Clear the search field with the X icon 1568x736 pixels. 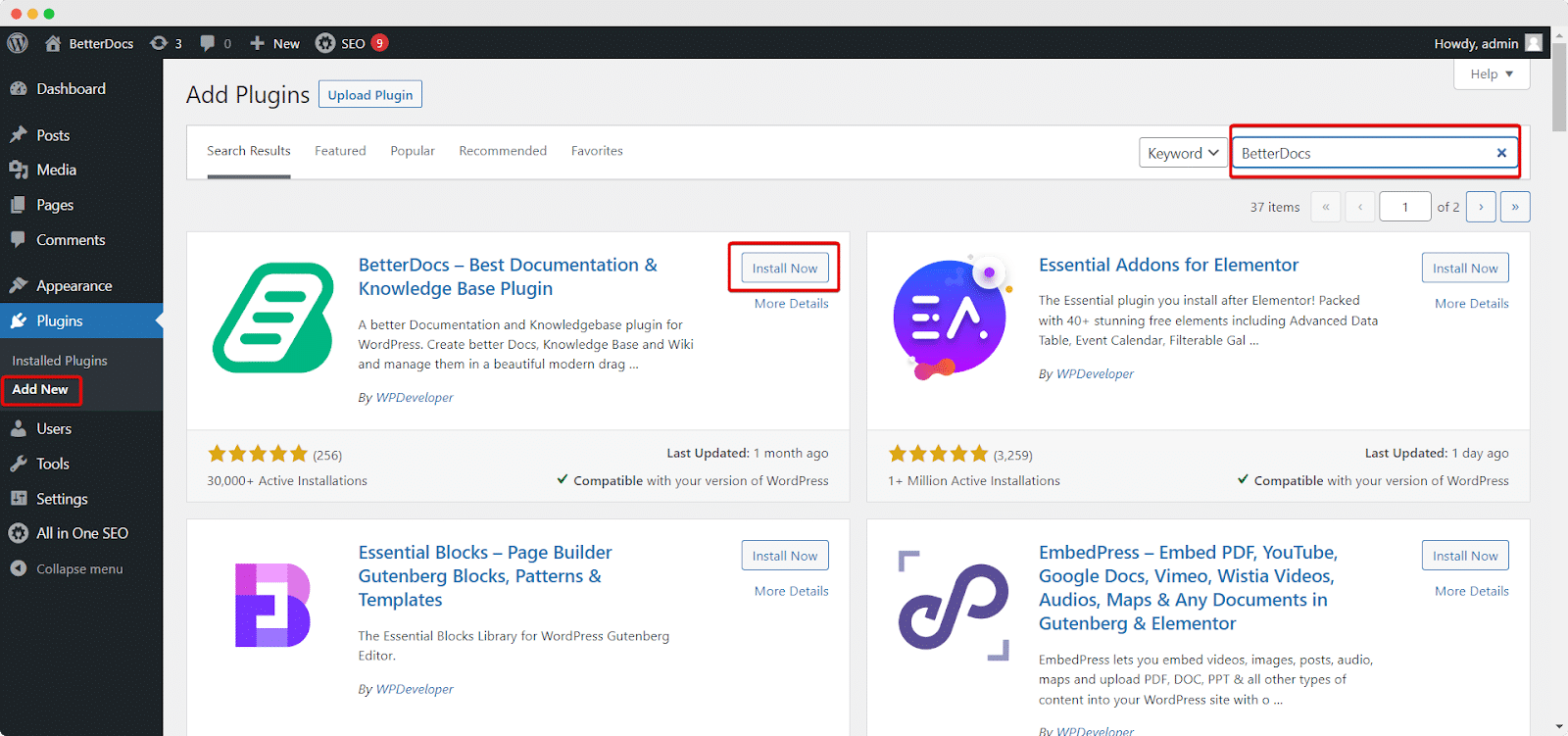click(1501, 153)
